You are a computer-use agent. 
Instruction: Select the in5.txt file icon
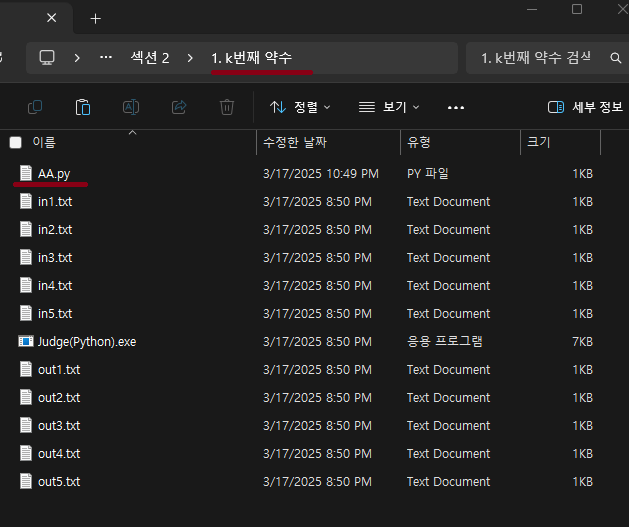click(26, 313)
